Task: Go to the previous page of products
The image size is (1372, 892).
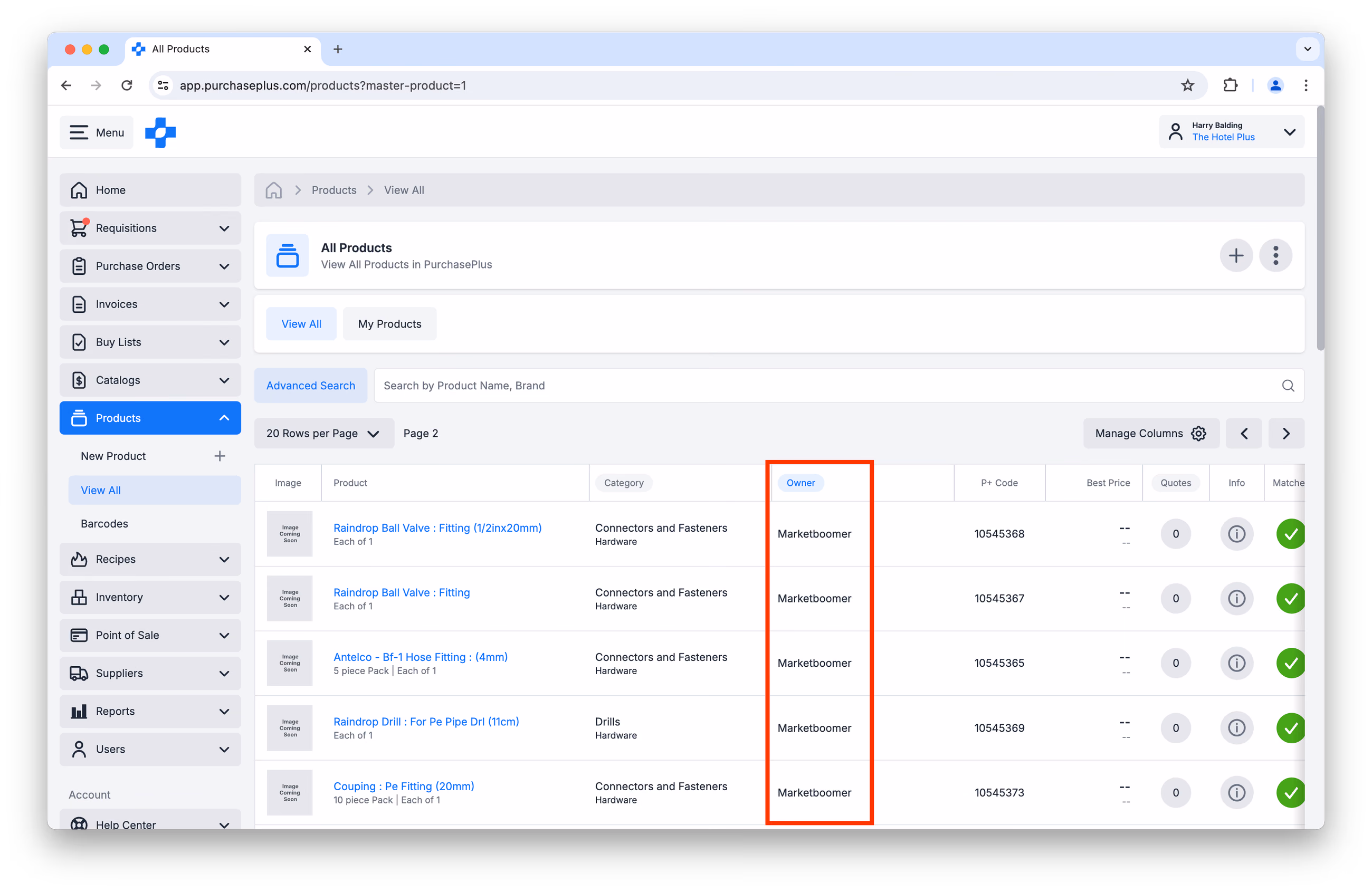Action: [x=1244, y=433]
